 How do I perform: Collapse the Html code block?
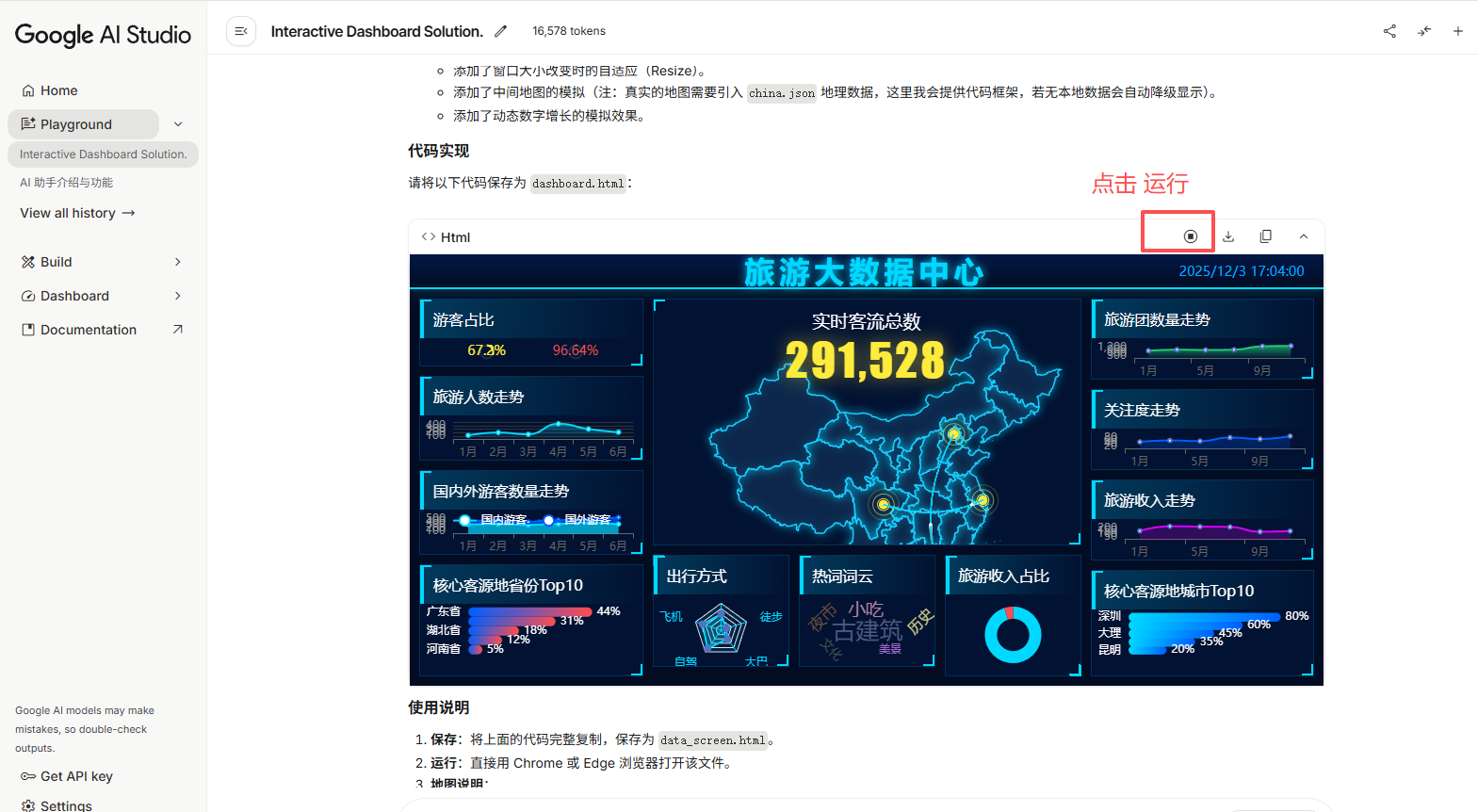click(x=1304, y=236)
